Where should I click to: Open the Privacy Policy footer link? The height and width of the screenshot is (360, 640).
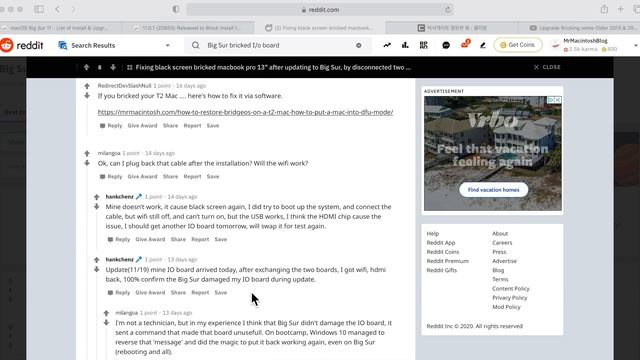point(509,298)
